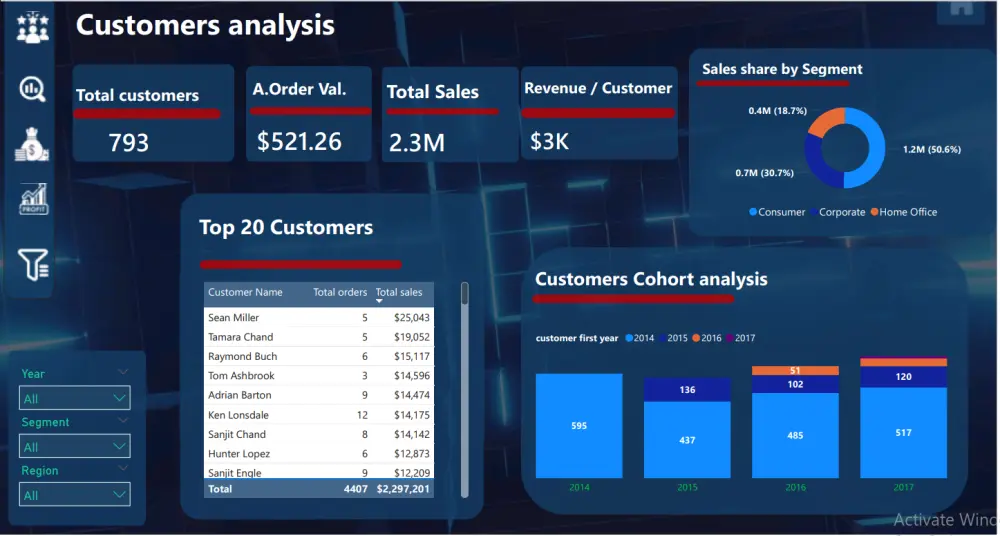Select the Sean Miller row

(x=319, y=317)
